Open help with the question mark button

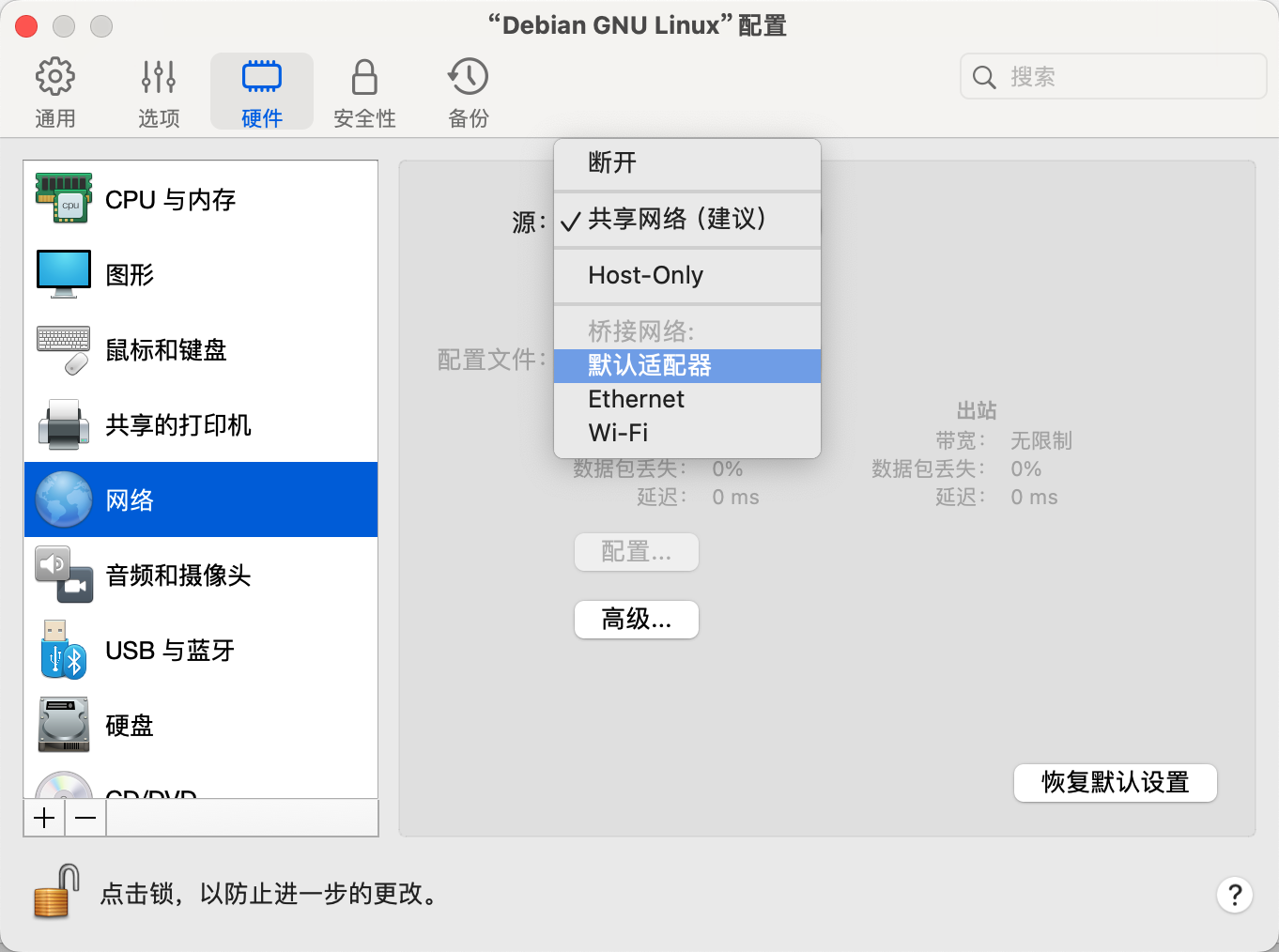click(x=1235, y=895)
